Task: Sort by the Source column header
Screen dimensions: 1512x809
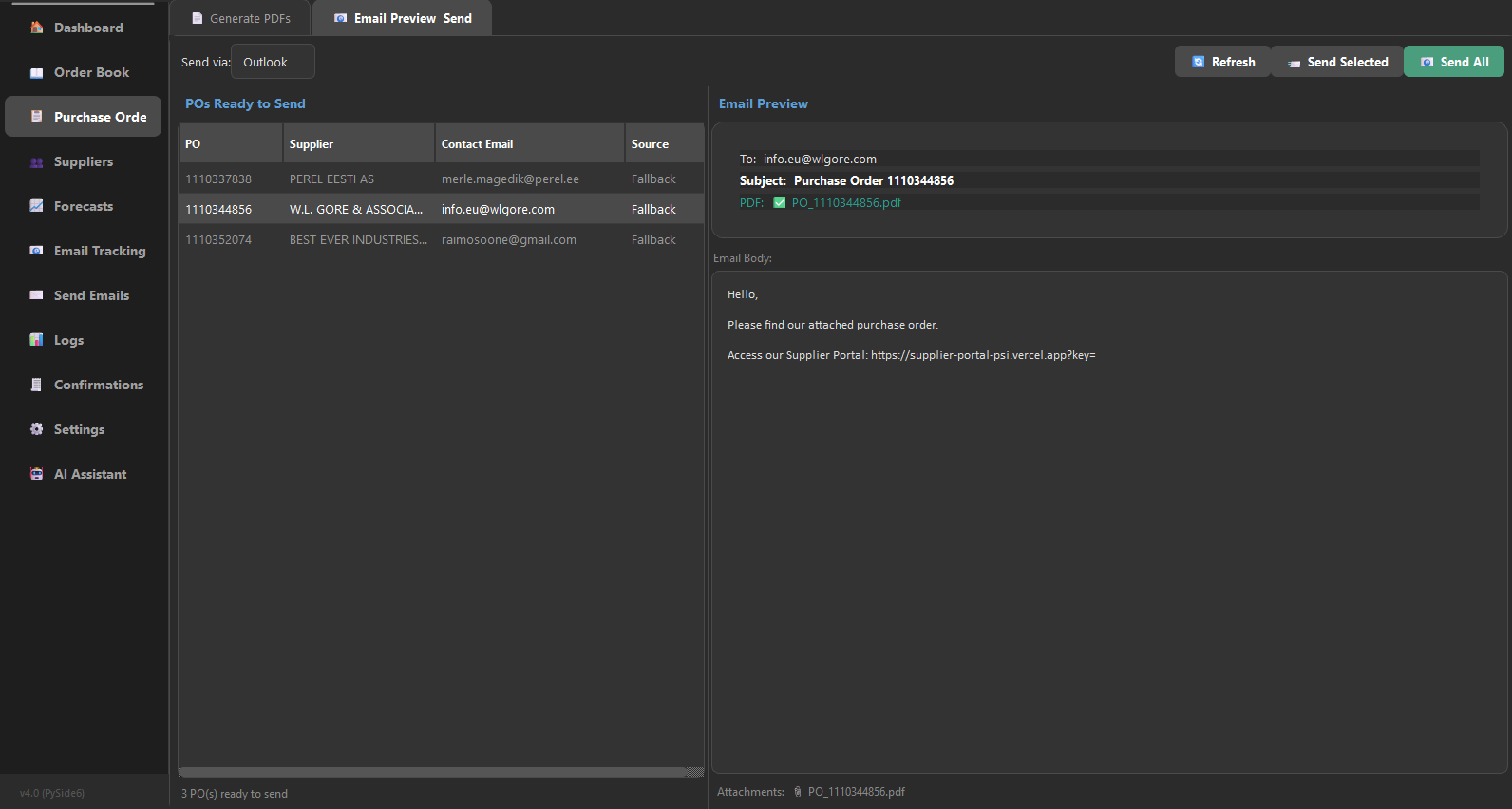Action: pos(664,143)
